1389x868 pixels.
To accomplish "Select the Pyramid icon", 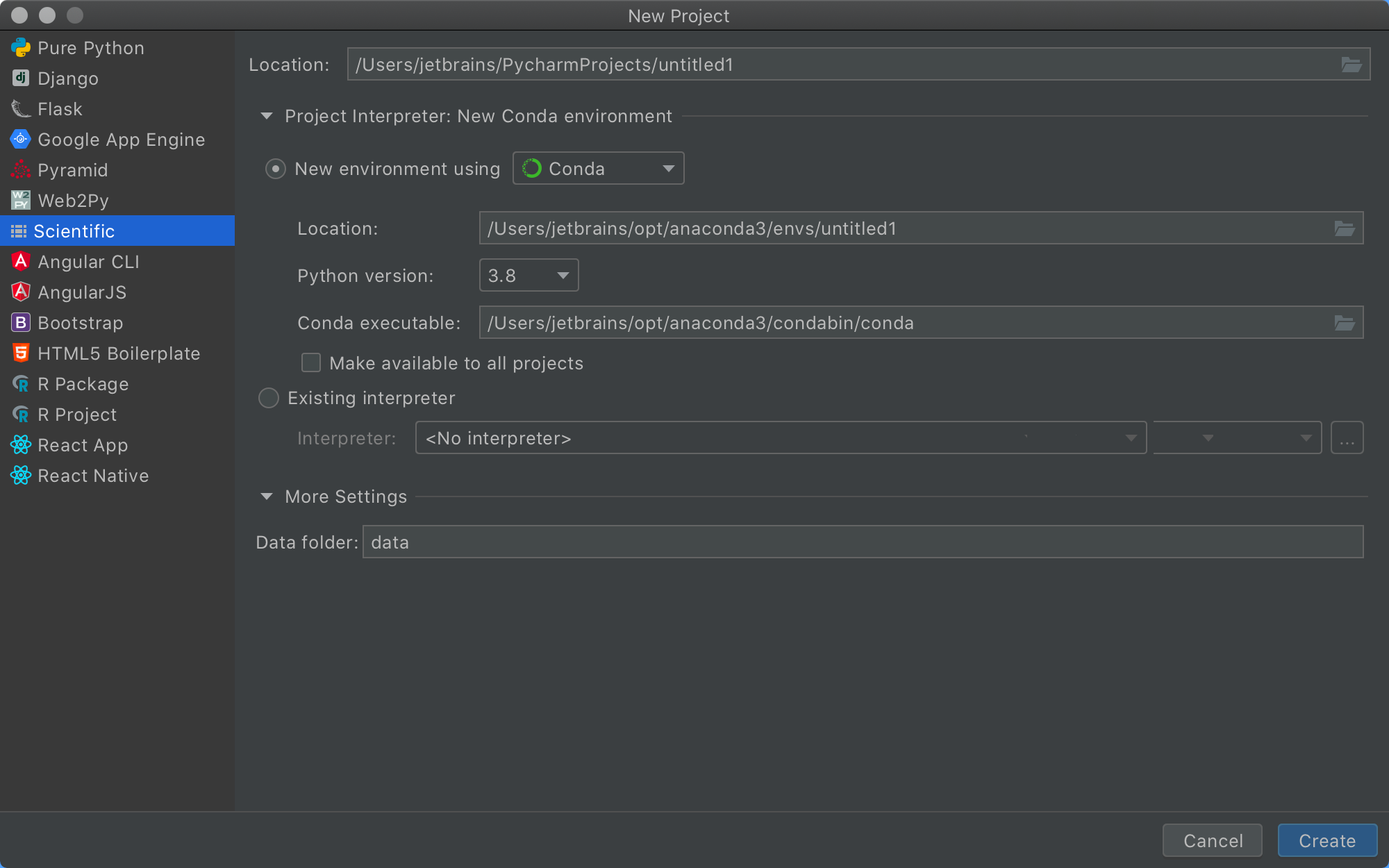I will pos(21,169).
